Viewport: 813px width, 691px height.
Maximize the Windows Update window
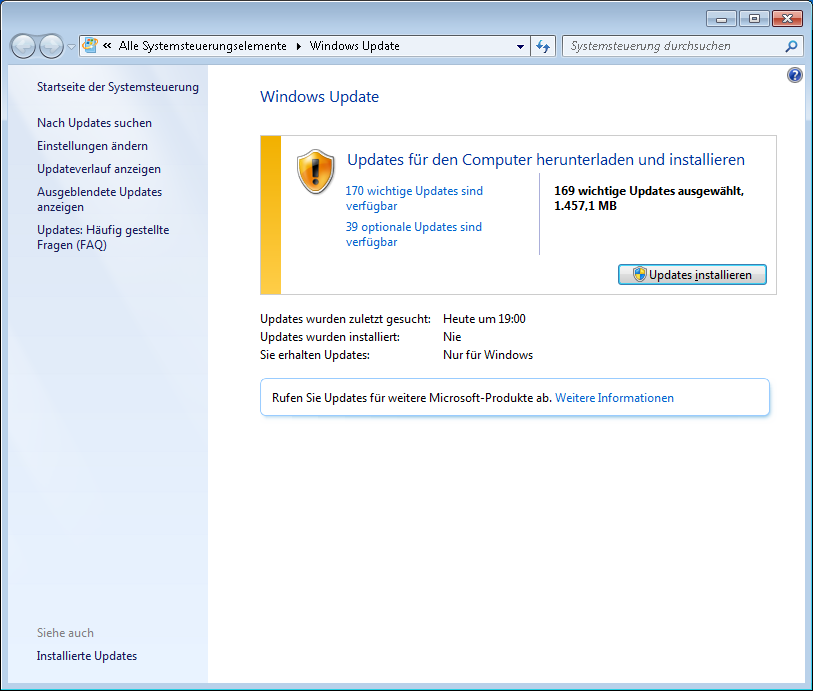click(x=754, y=19)
